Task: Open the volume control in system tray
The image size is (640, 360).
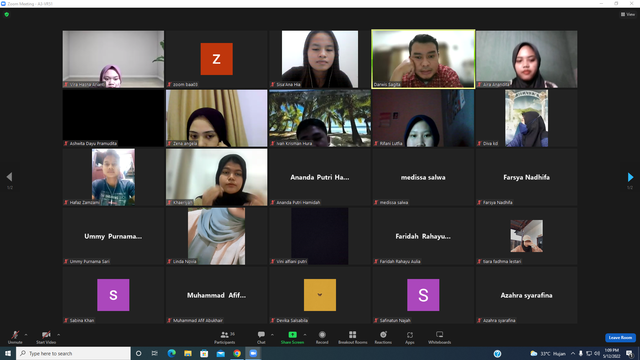Action: 597,353
